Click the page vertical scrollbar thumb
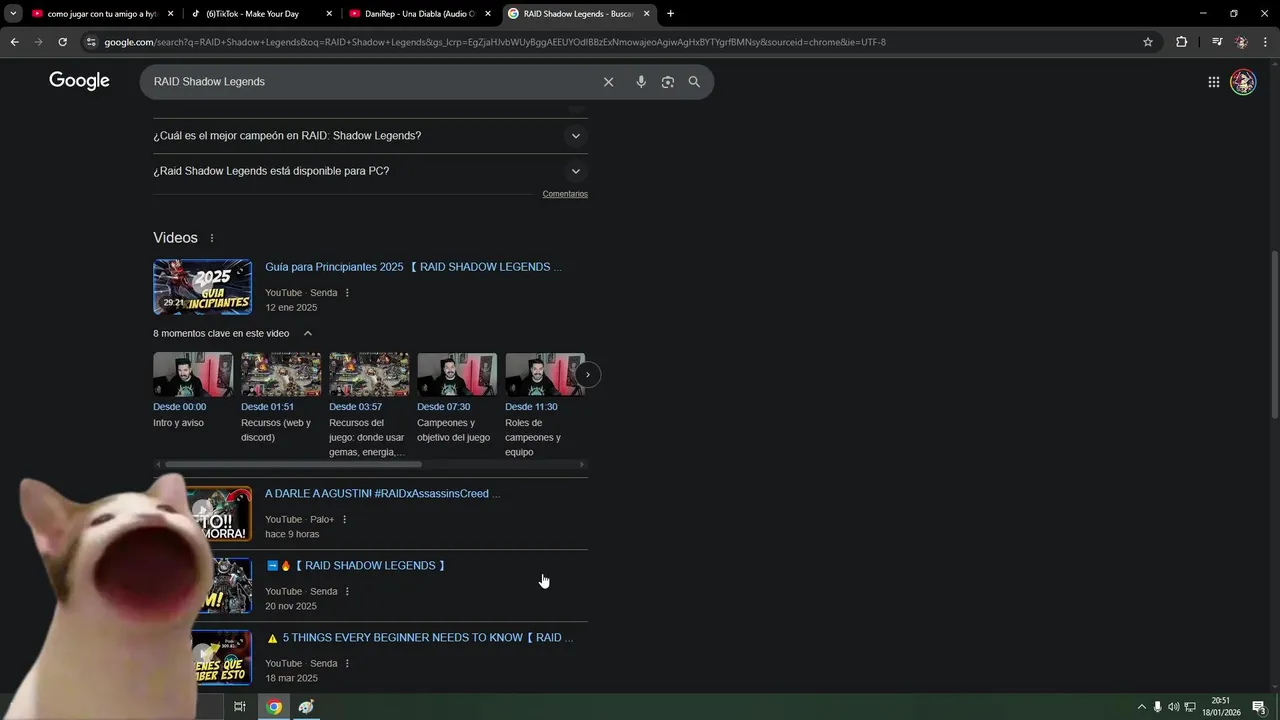1280x720 pixels. (1274, 333)
